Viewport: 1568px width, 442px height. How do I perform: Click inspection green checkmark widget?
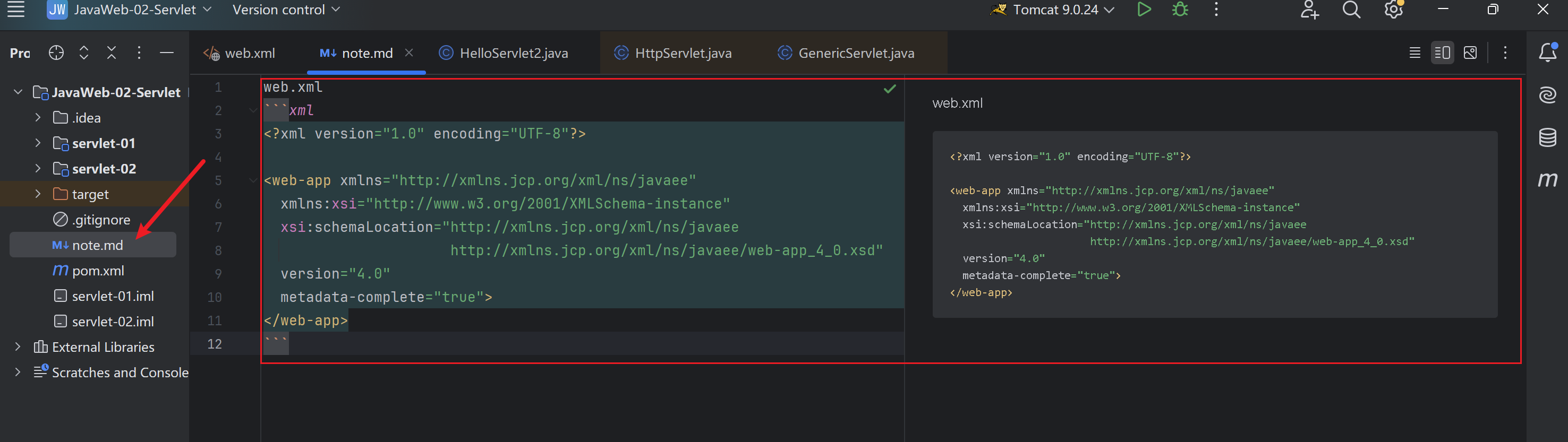pos(890,89)
